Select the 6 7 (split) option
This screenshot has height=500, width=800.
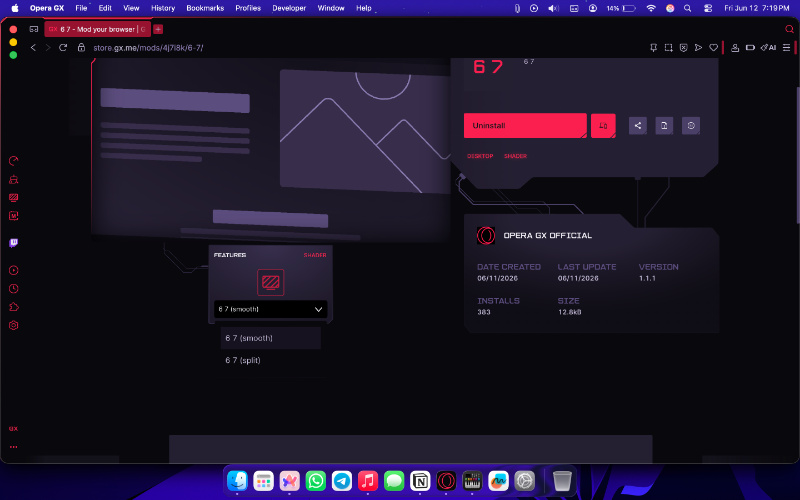270,360
